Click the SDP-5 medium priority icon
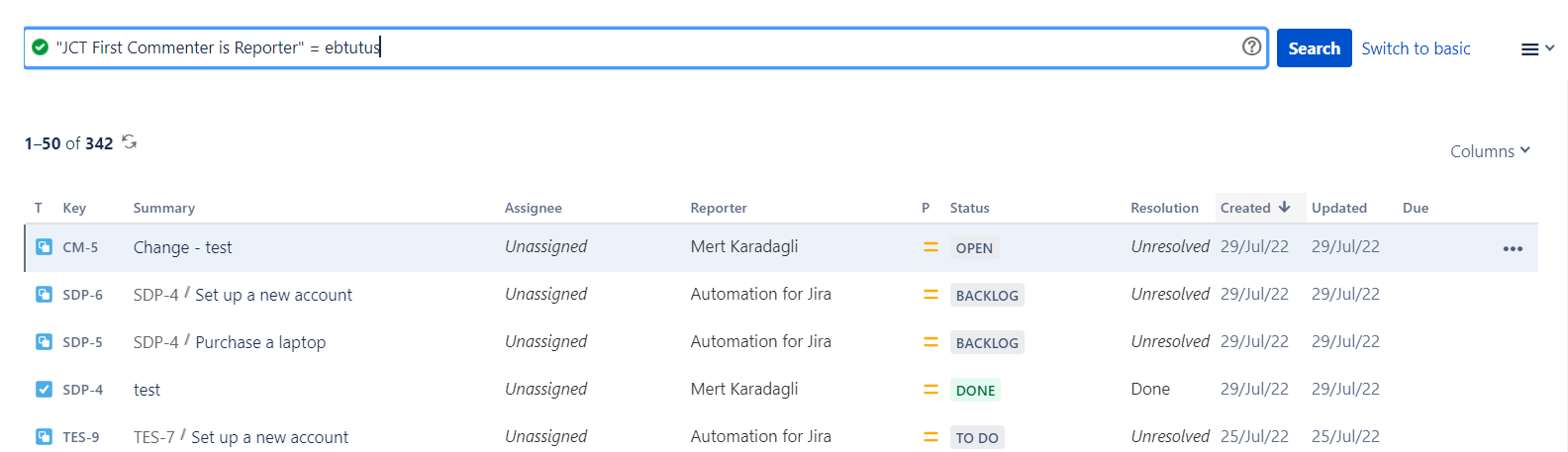1568x452 pixels. [931, 342]
